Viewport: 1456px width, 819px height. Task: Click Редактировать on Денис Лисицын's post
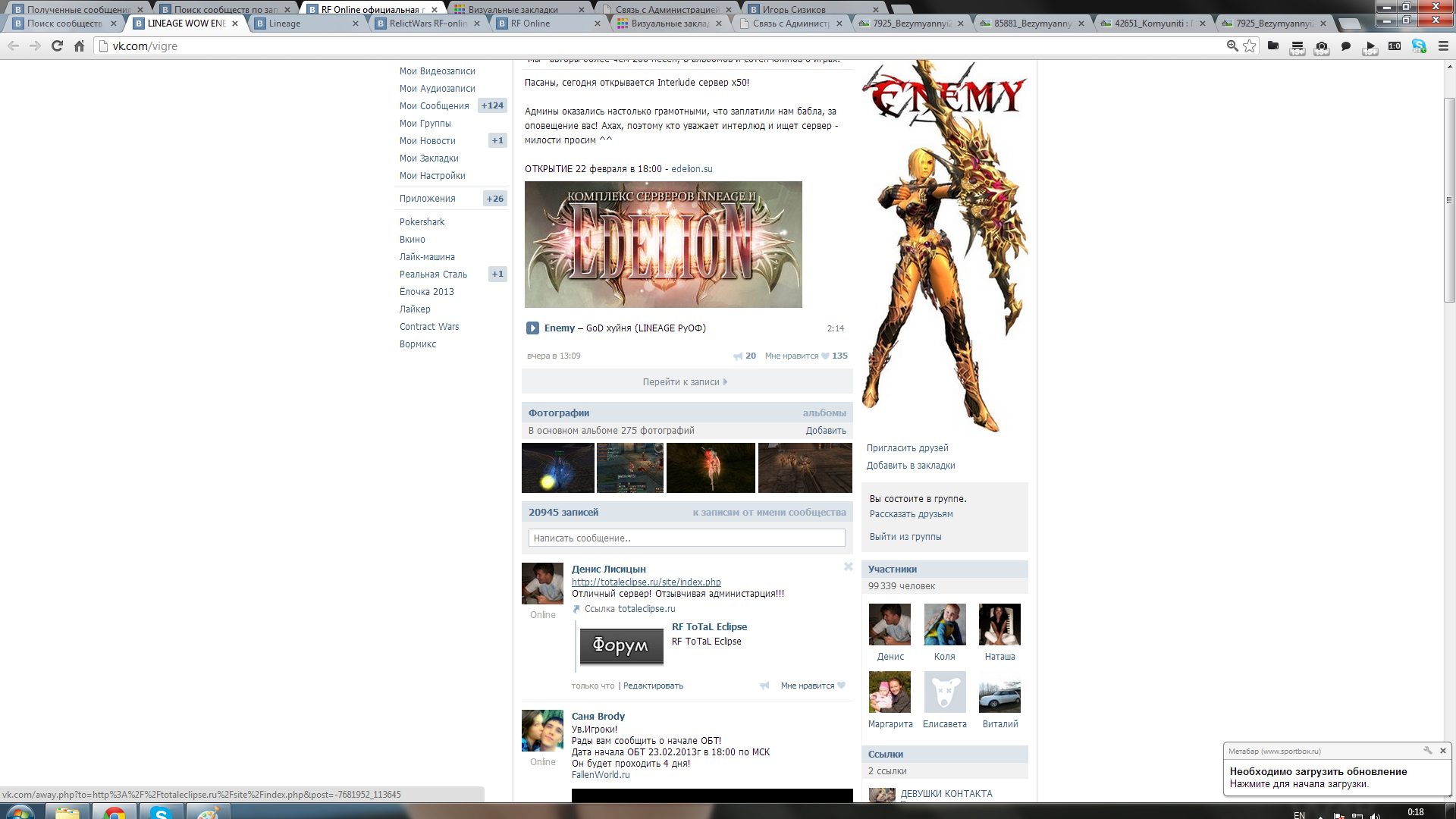coord(653,686)
